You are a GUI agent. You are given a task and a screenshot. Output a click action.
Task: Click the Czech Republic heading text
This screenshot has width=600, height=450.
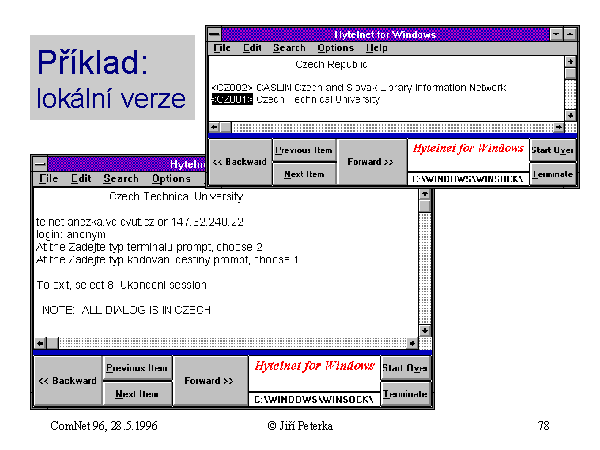(x=331, y=65)
